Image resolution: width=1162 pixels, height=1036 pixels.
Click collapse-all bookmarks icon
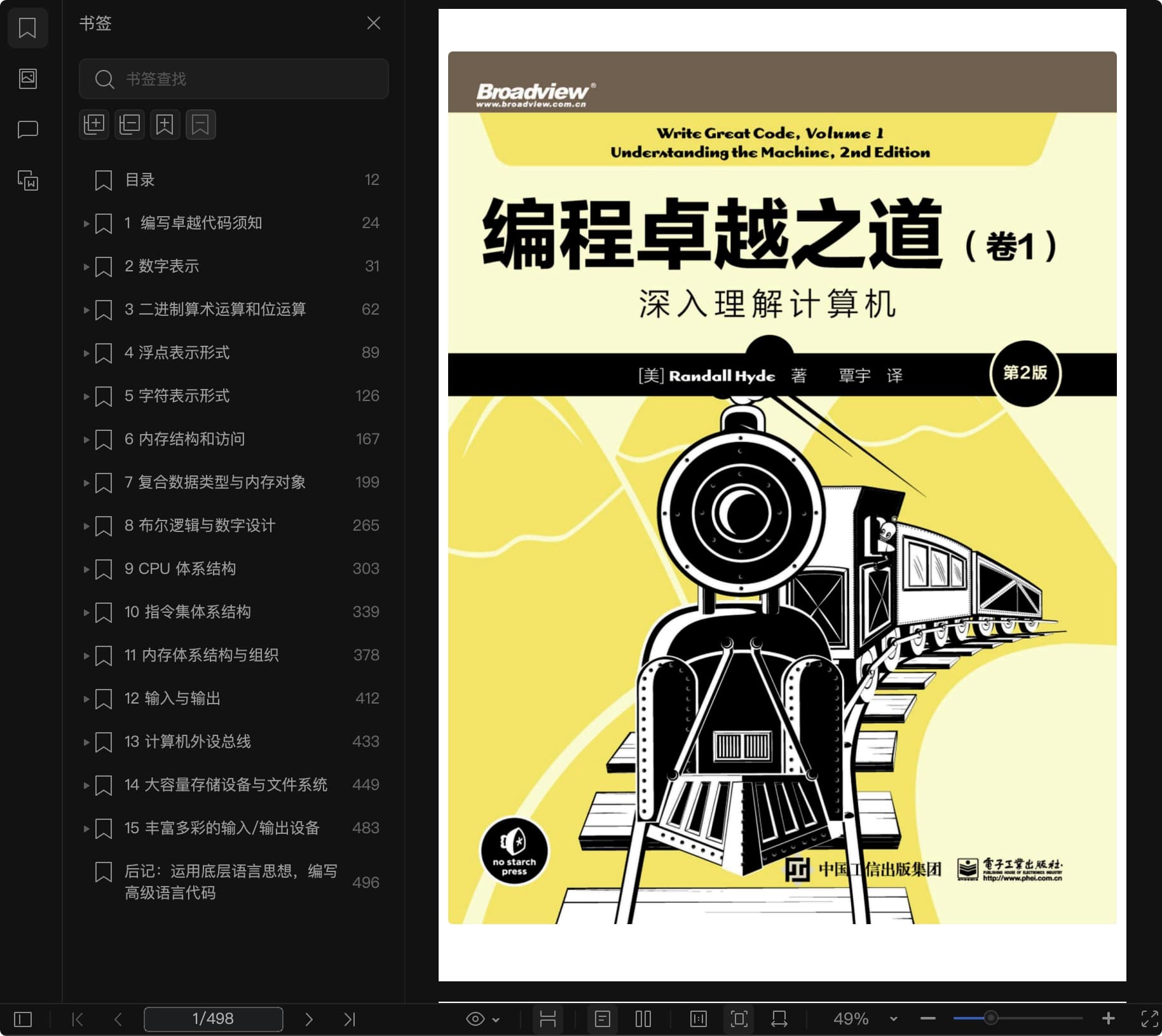[x=130, y=124]
